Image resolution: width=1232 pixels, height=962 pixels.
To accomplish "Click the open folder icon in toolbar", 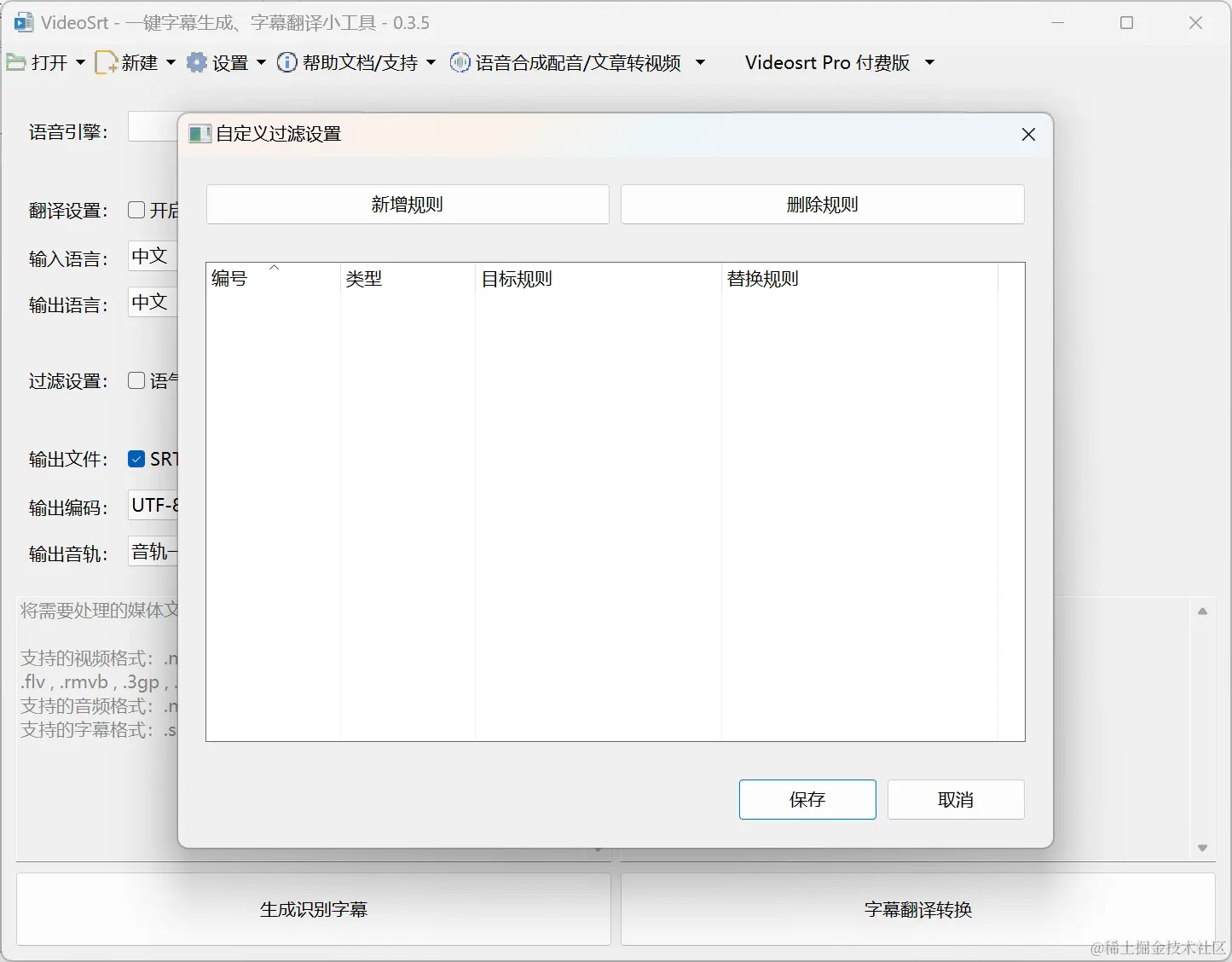I will [x=16, y=62].
